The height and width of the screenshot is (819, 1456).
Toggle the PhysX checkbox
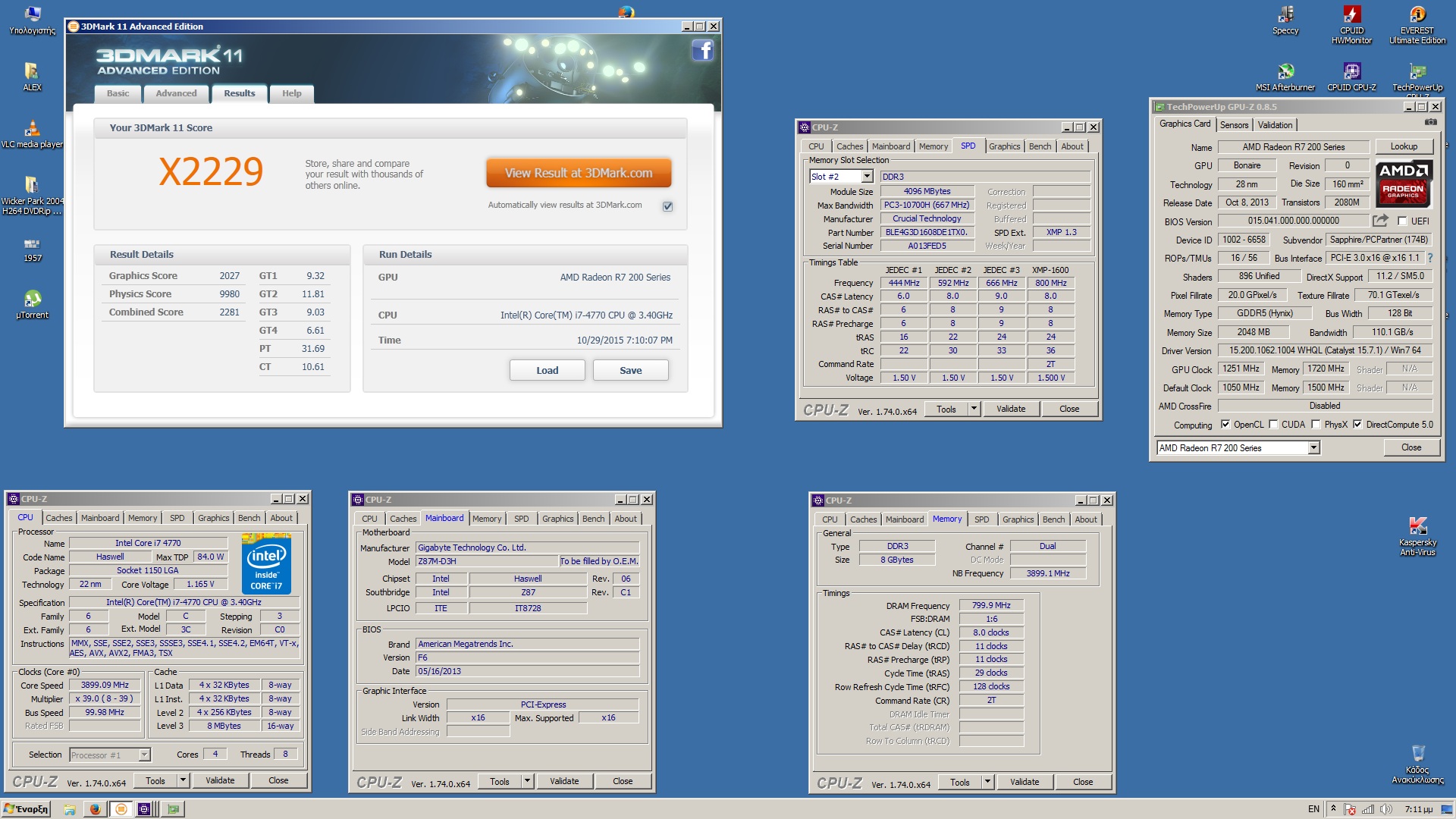pyautogui.click(x=1316, y=425)
